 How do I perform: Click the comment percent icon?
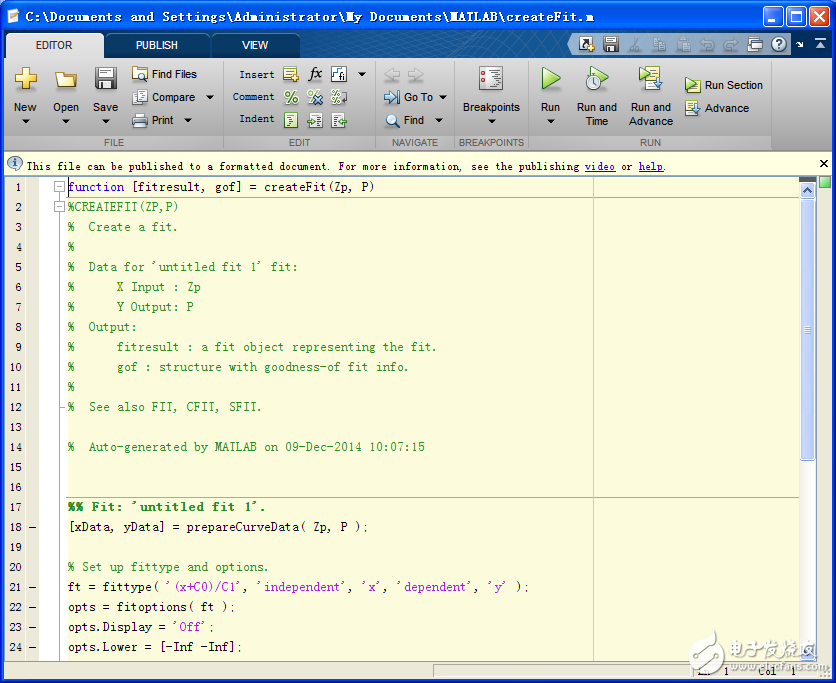[291, 97]
